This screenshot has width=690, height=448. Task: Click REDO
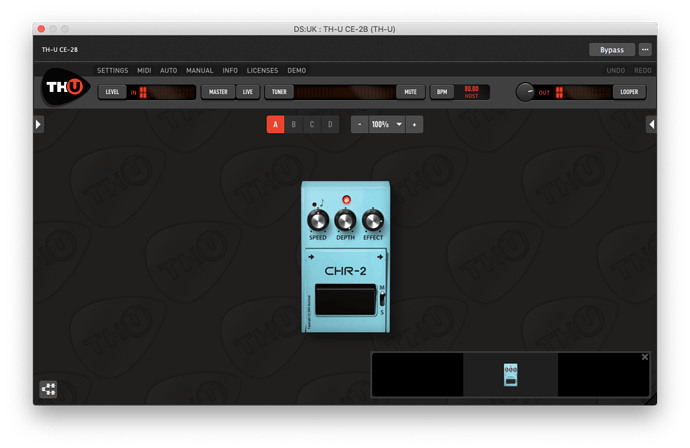click(642, 70)
